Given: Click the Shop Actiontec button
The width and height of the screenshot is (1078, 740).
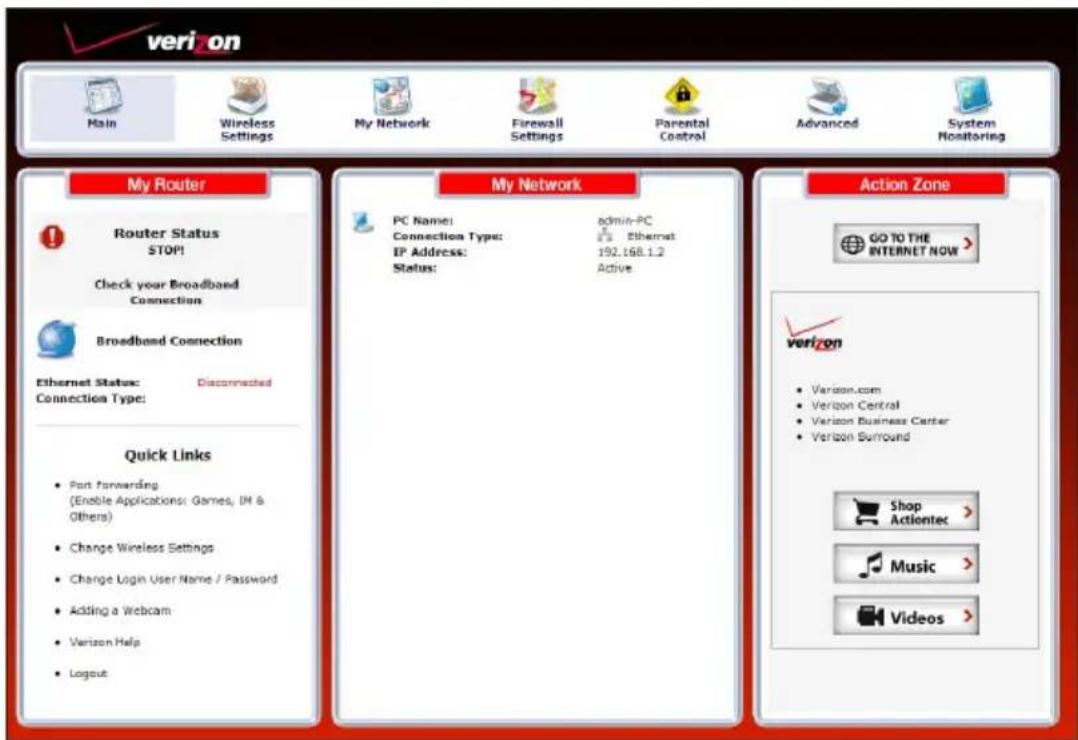Looking at the screenshot, I should [x=906, y=512].
